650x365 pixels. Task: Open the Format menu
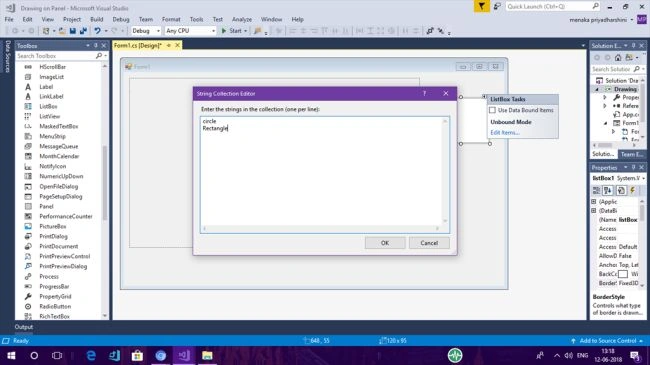(x=171, y=19)
